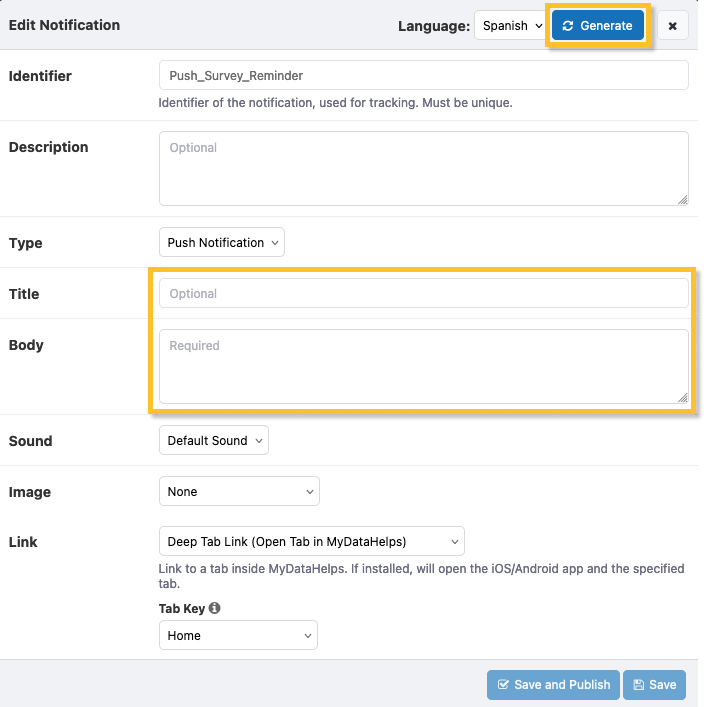
Task: Click the Tab Key info icon
Action: [215, 608]
